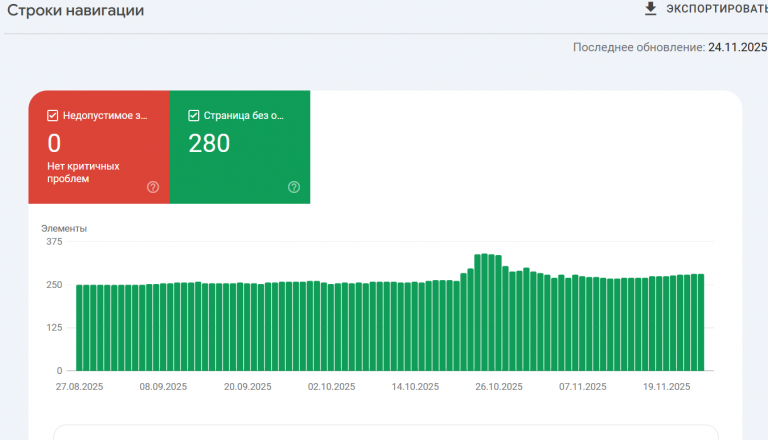This screenshot has height=440, width=768.
Task: Uncheck the Страница без о... checkbox
Action: [193, 116]
